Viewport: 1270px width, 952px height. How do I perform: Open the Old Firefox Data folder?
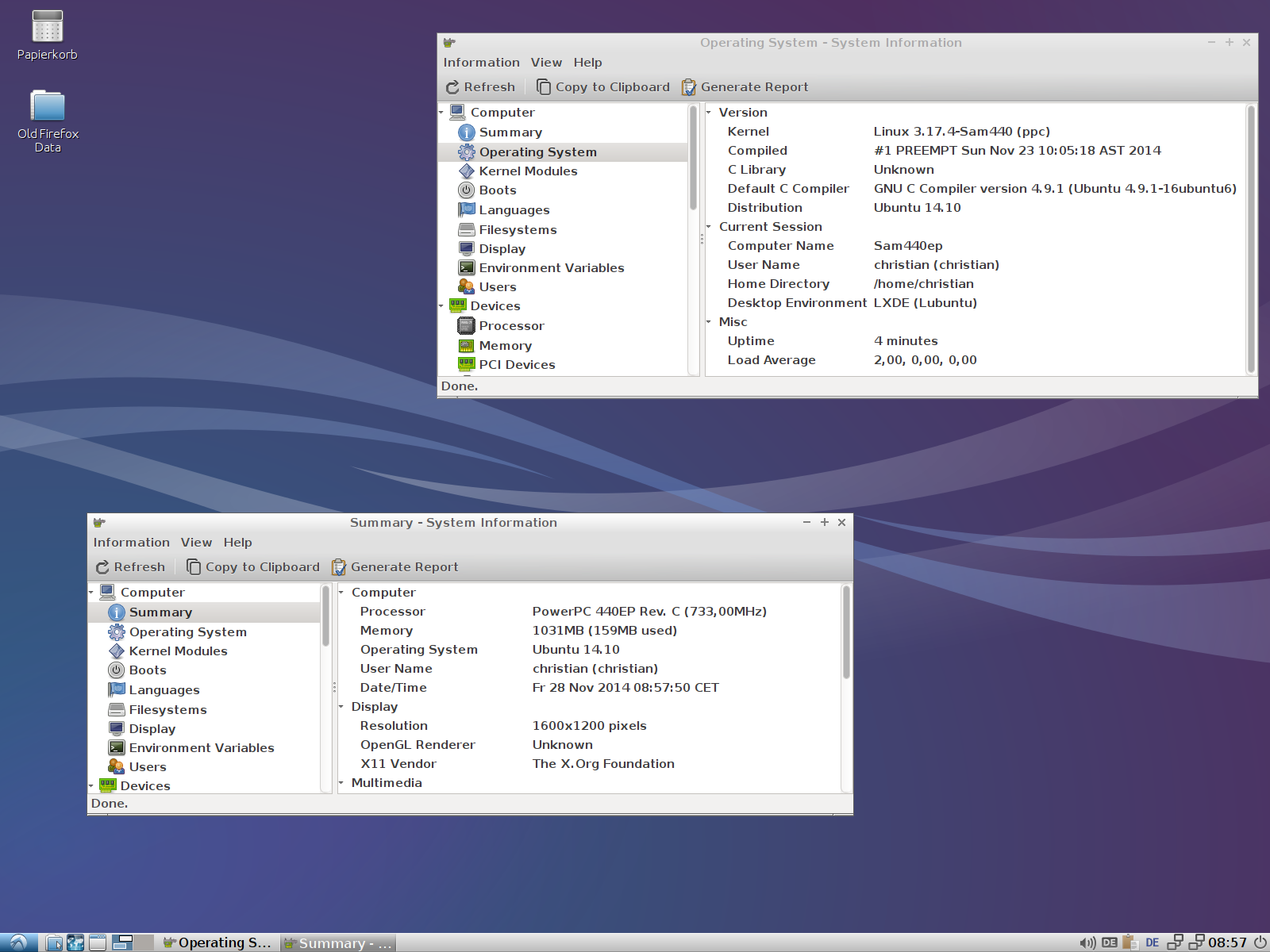pos(48,106)
